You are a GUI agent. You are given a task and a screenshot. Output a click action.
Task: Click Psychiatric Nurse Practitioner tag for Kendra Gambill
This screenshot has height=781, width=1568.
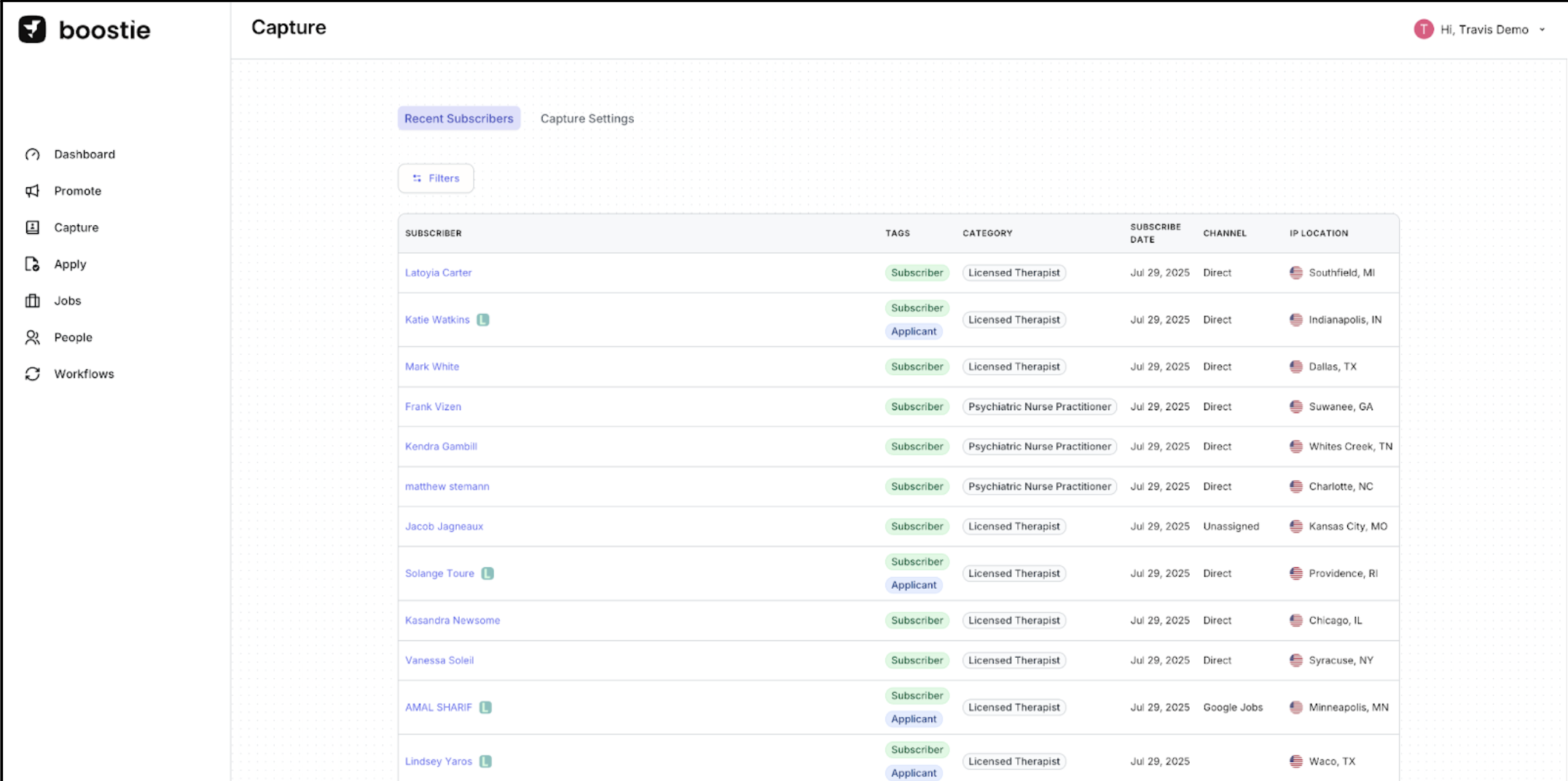1039,447
